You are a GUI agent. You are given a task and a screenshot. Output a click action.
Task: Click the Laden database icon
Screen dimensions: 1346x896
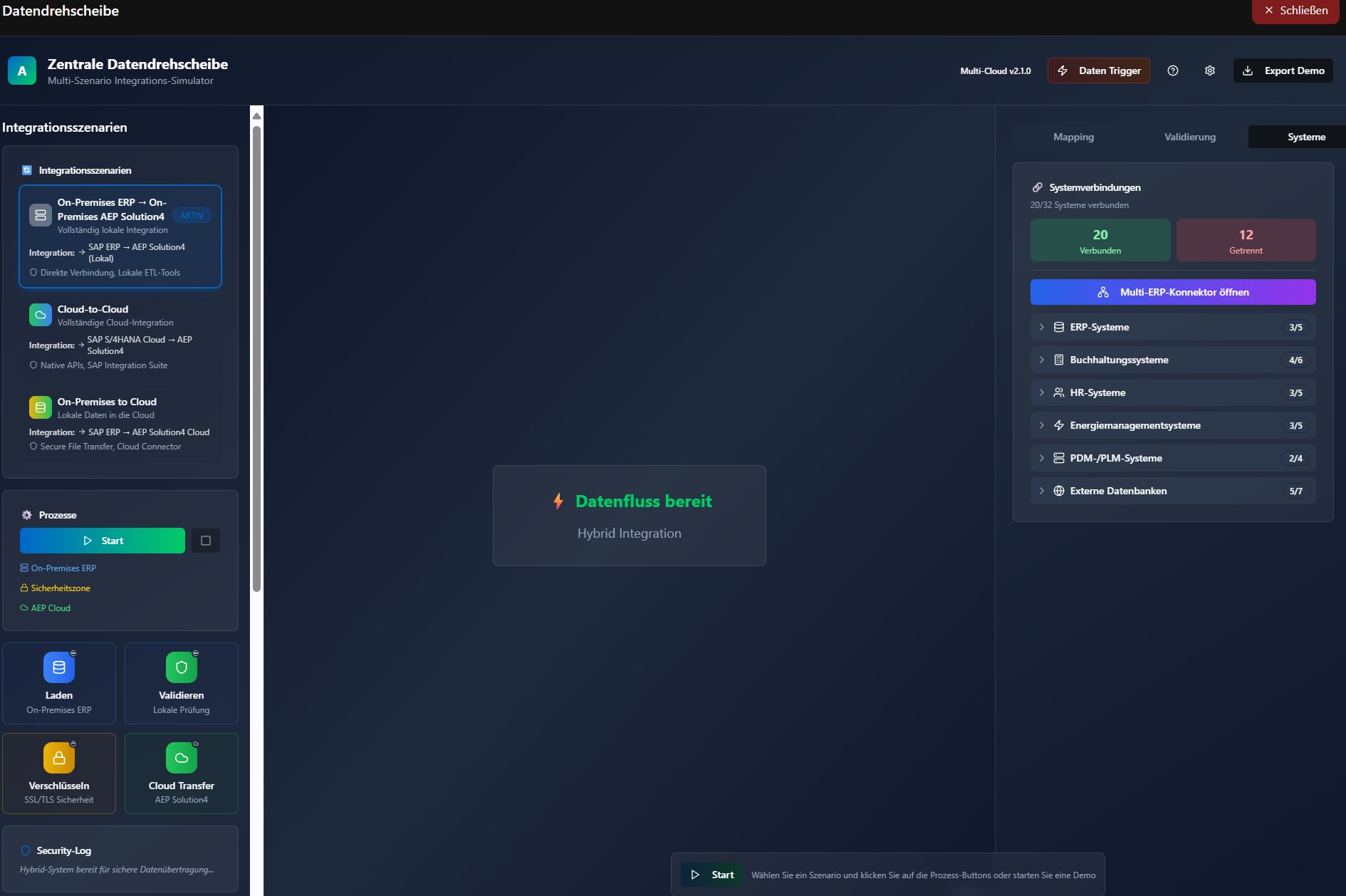pyautogui.click(x=59, y=667)
